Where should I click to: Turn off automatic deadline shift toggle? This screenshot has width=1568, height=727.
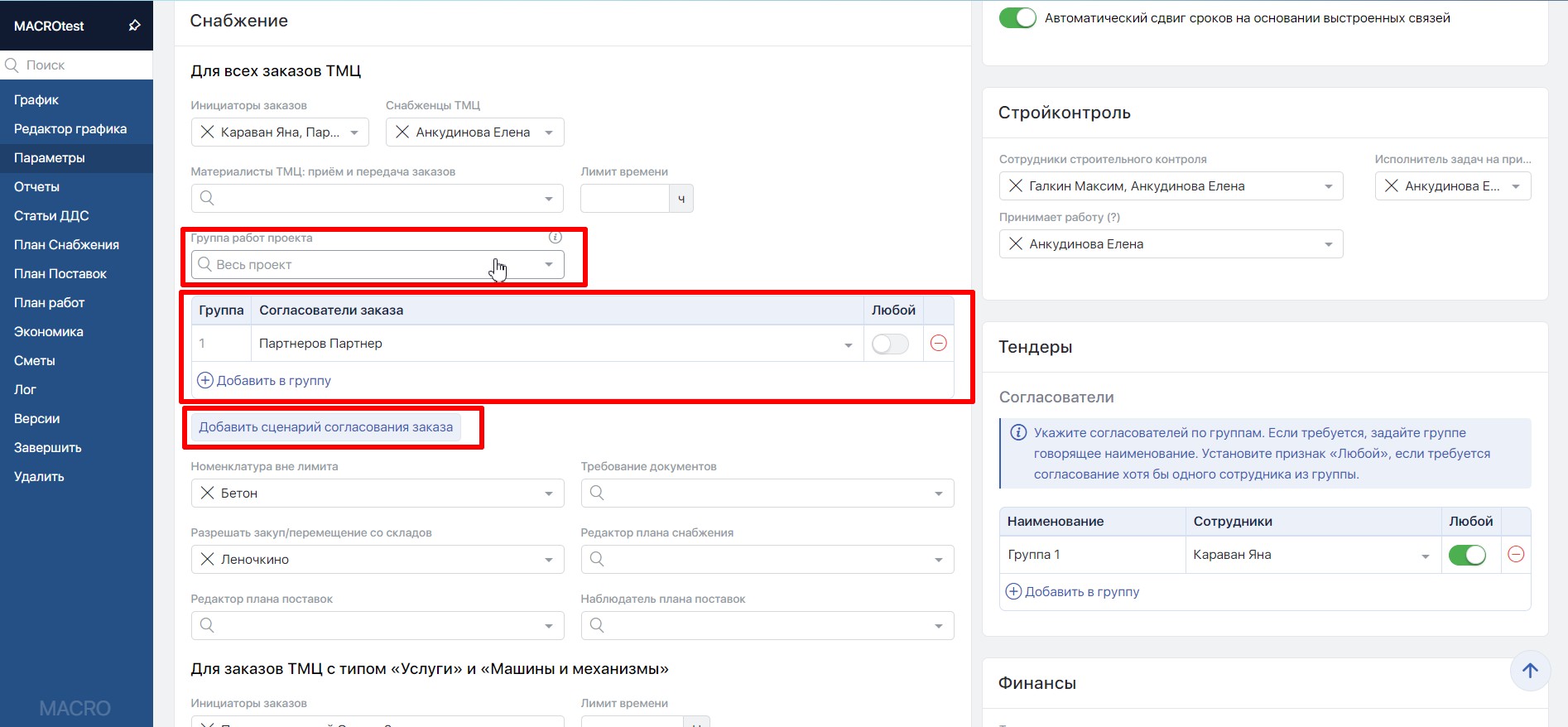point(1017,18)
